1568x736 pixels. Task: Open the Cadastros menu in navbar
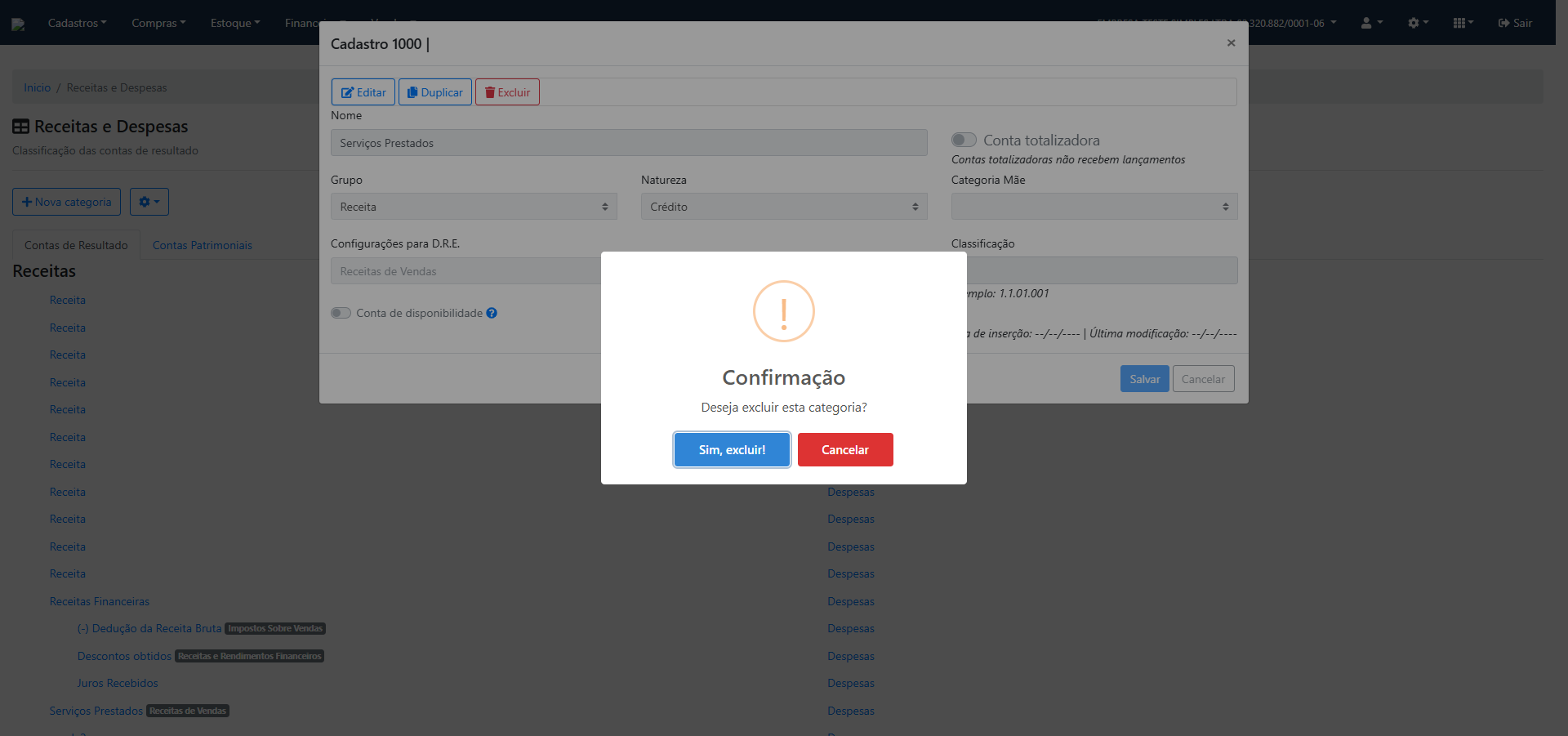[x=77, y=23]
